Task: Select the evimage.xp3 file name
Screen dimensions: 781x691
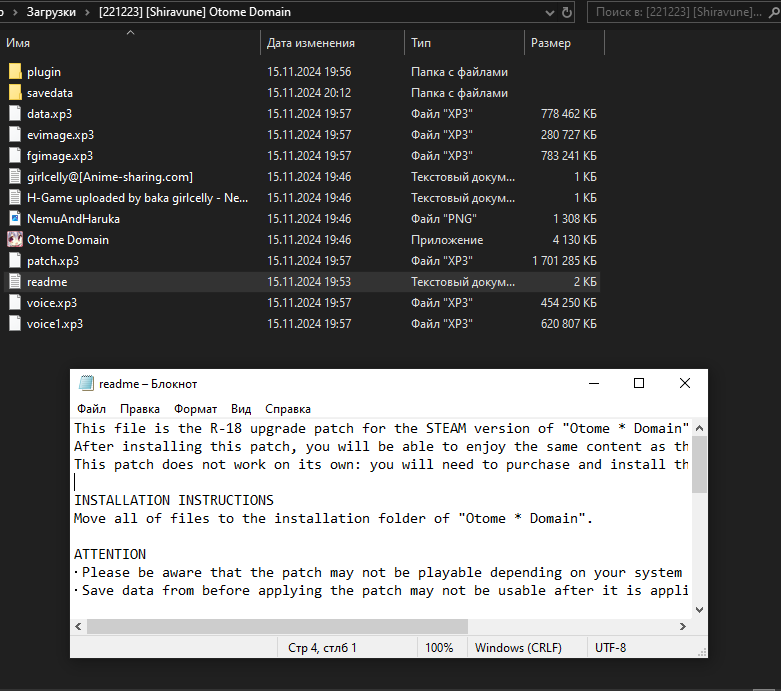Action: [60, 135]
